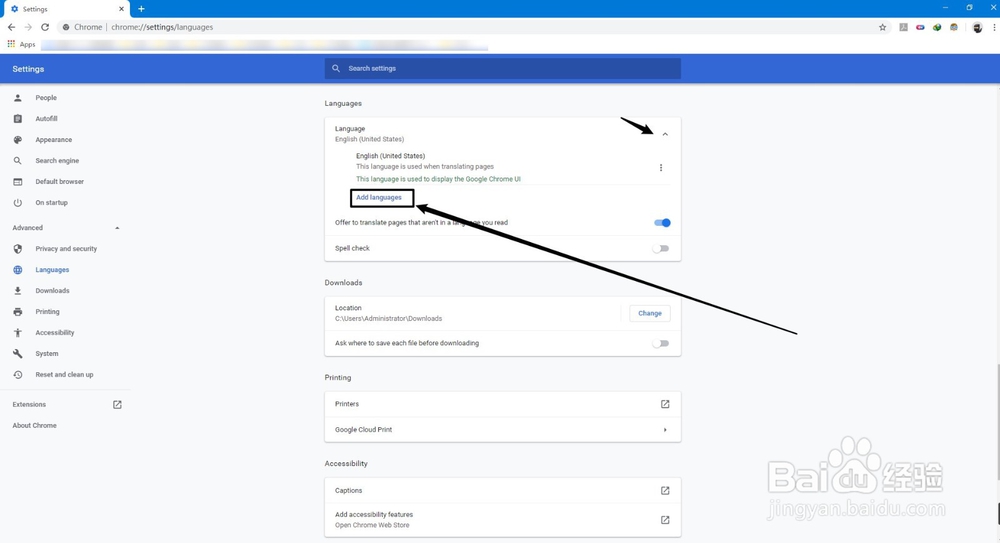This screenshot has width=1000, height=543.
Task: Click Change download location button
Action: [650, 313]
